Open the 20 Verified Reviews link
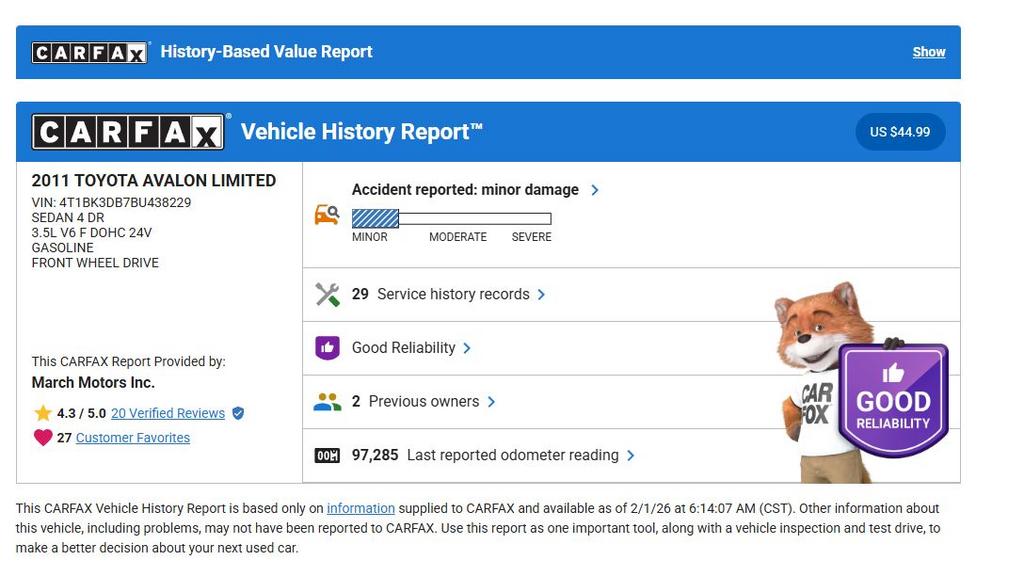 click(x=168, y=413)
